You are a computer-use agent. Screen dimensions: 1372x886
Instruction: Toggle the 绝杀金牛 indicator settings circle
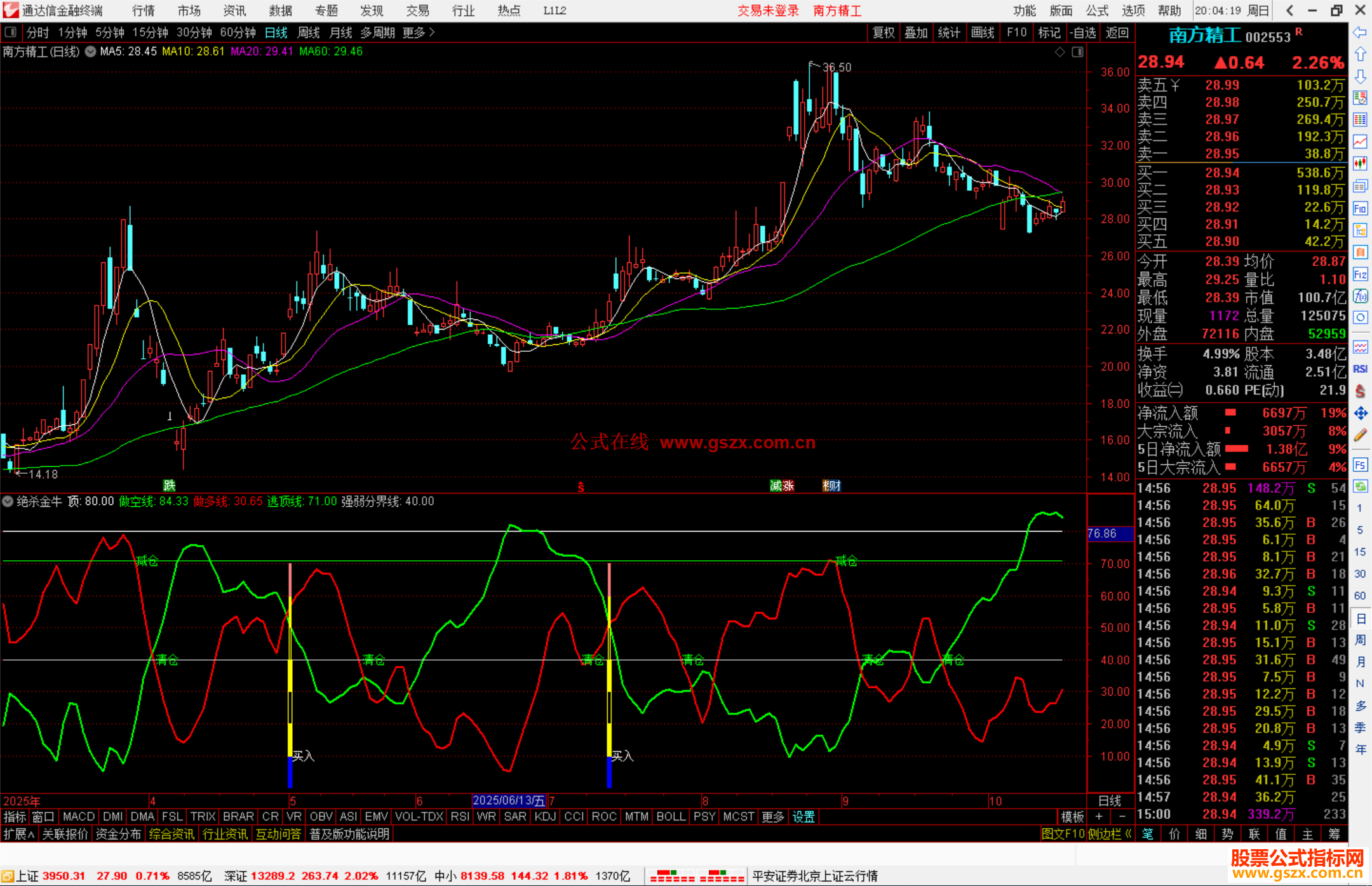coord(8,501)
